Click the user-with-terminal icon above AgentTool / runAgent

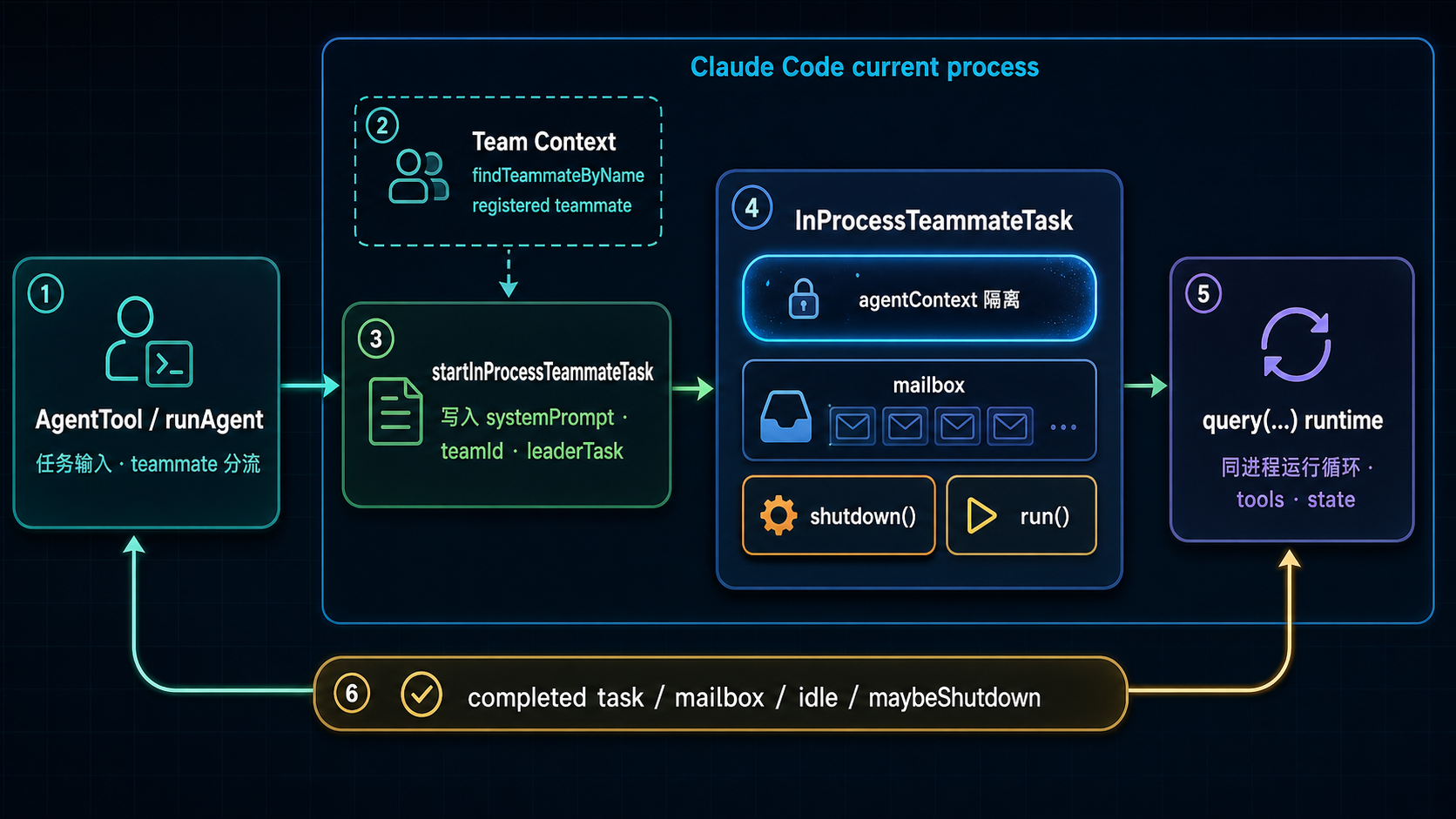pos(149,341)
